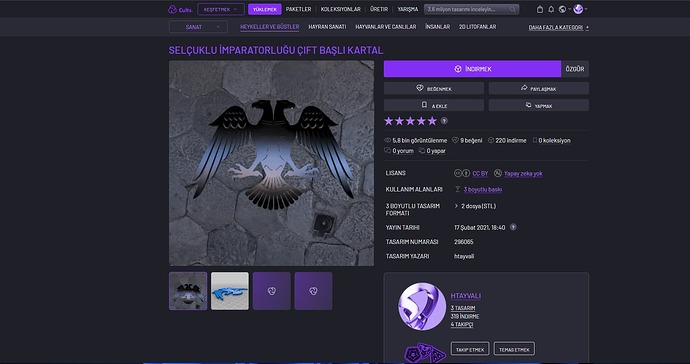Open the Üretir menu item
The image size is (690, 364).
(379, 9)
